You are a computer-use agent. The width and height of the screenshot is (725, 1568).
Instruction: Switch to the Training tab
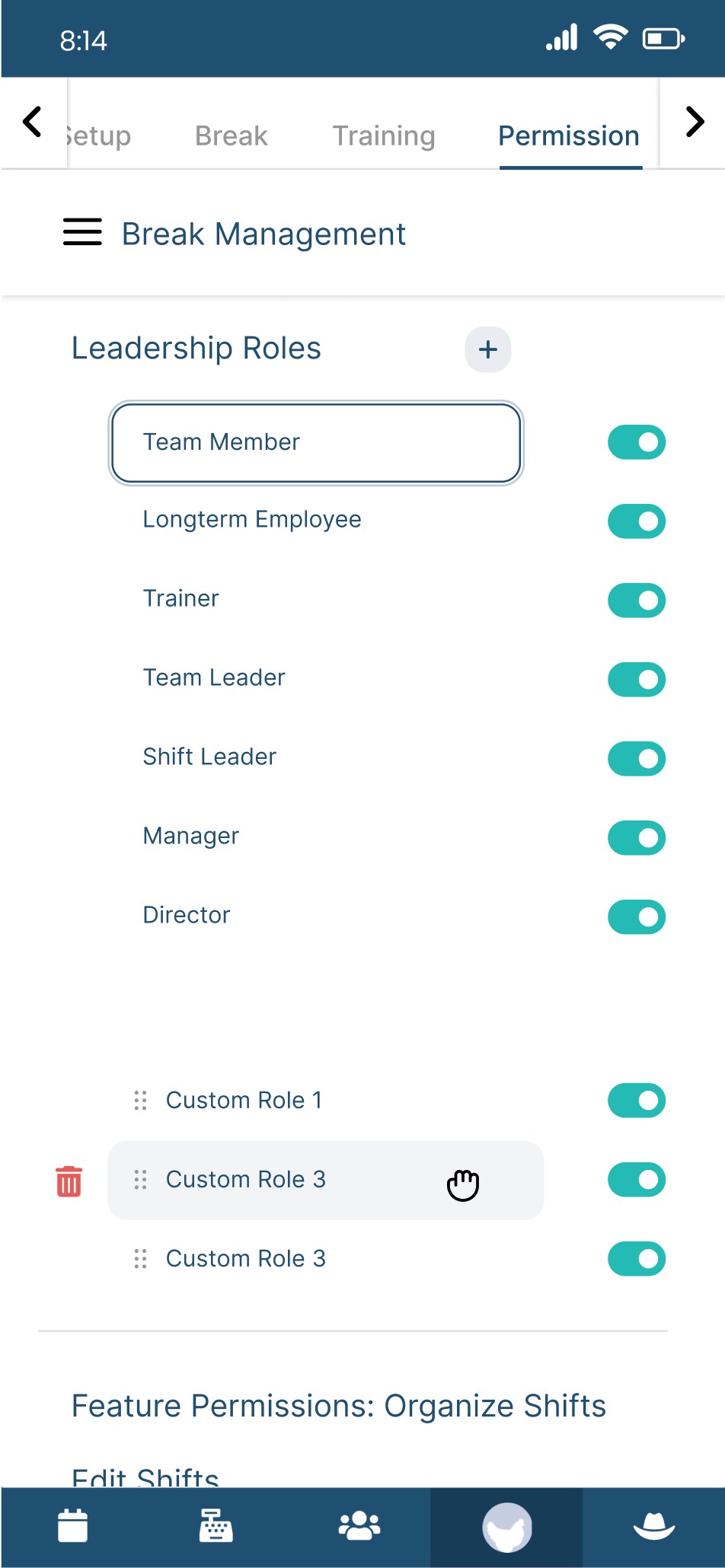[x=384, y=135]
